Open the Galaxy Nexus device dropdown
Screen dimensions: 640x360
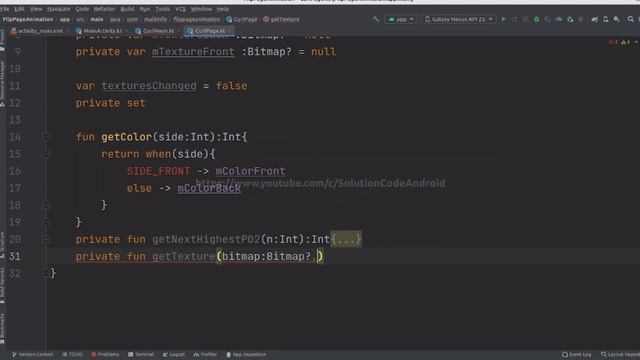[458, 19]
